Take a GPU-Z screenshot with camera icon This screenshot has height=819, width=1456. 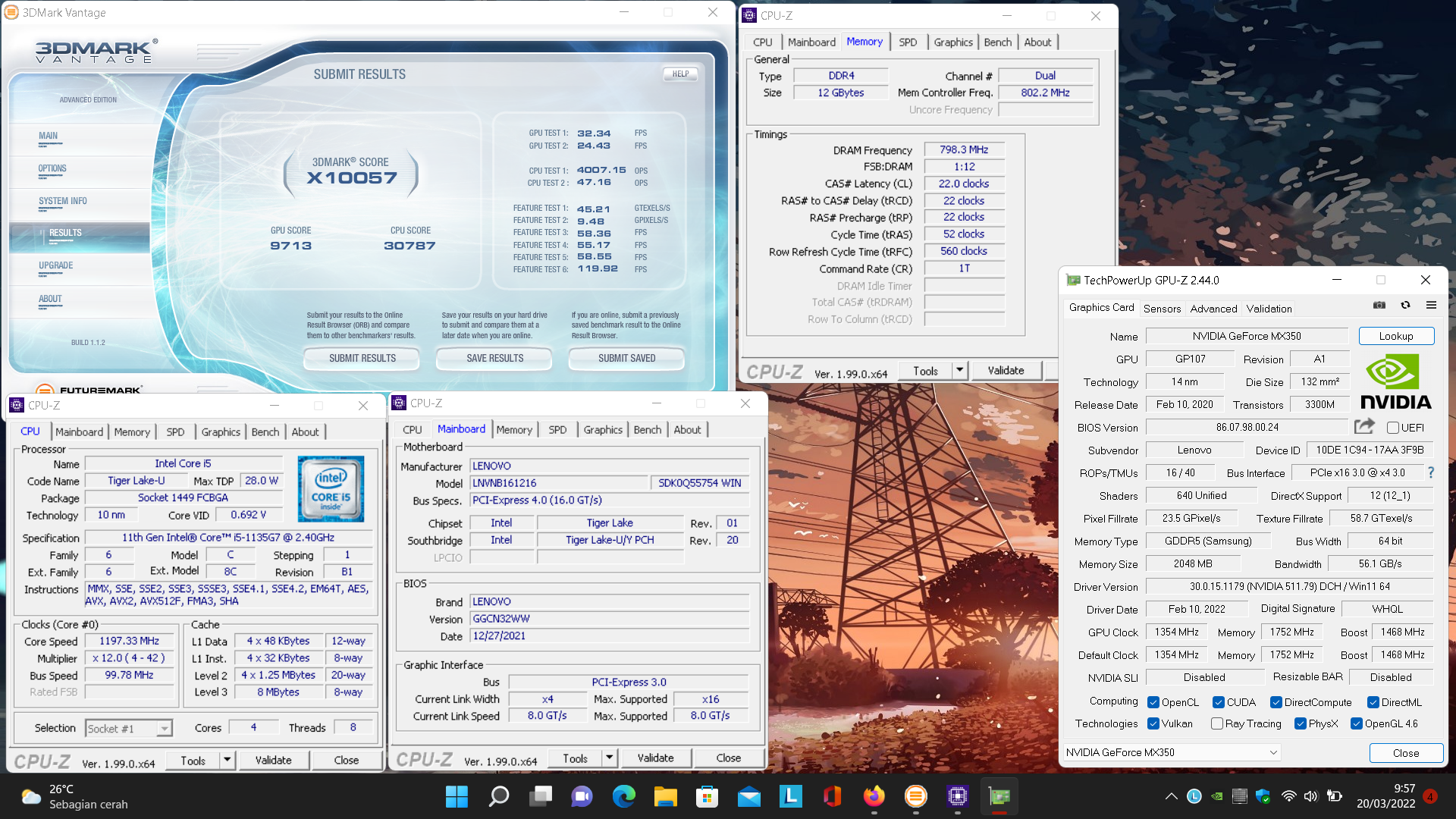tap(1379, 305)
